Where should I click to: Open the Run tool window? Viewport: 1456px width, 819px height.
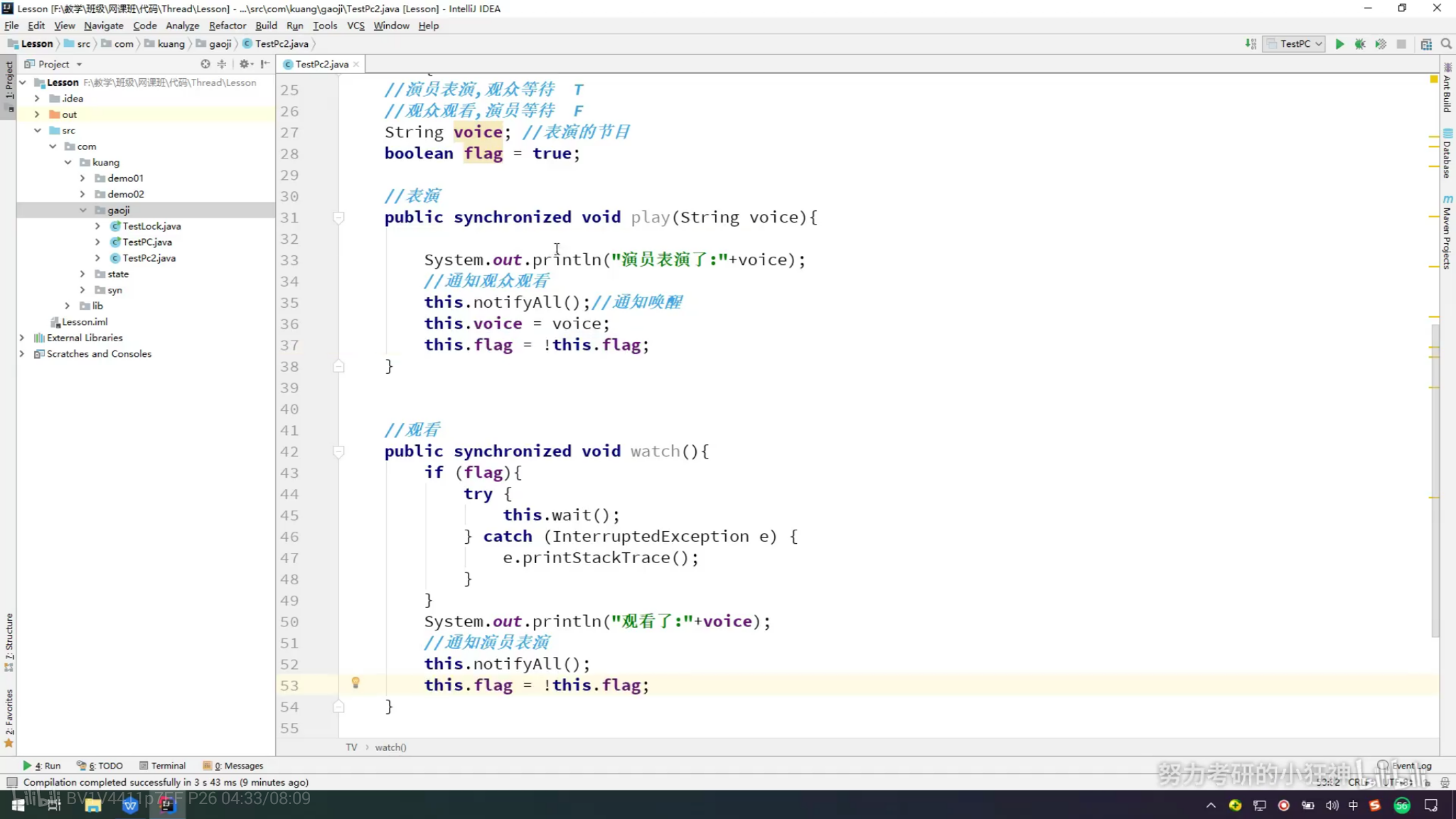pos(41,766)
